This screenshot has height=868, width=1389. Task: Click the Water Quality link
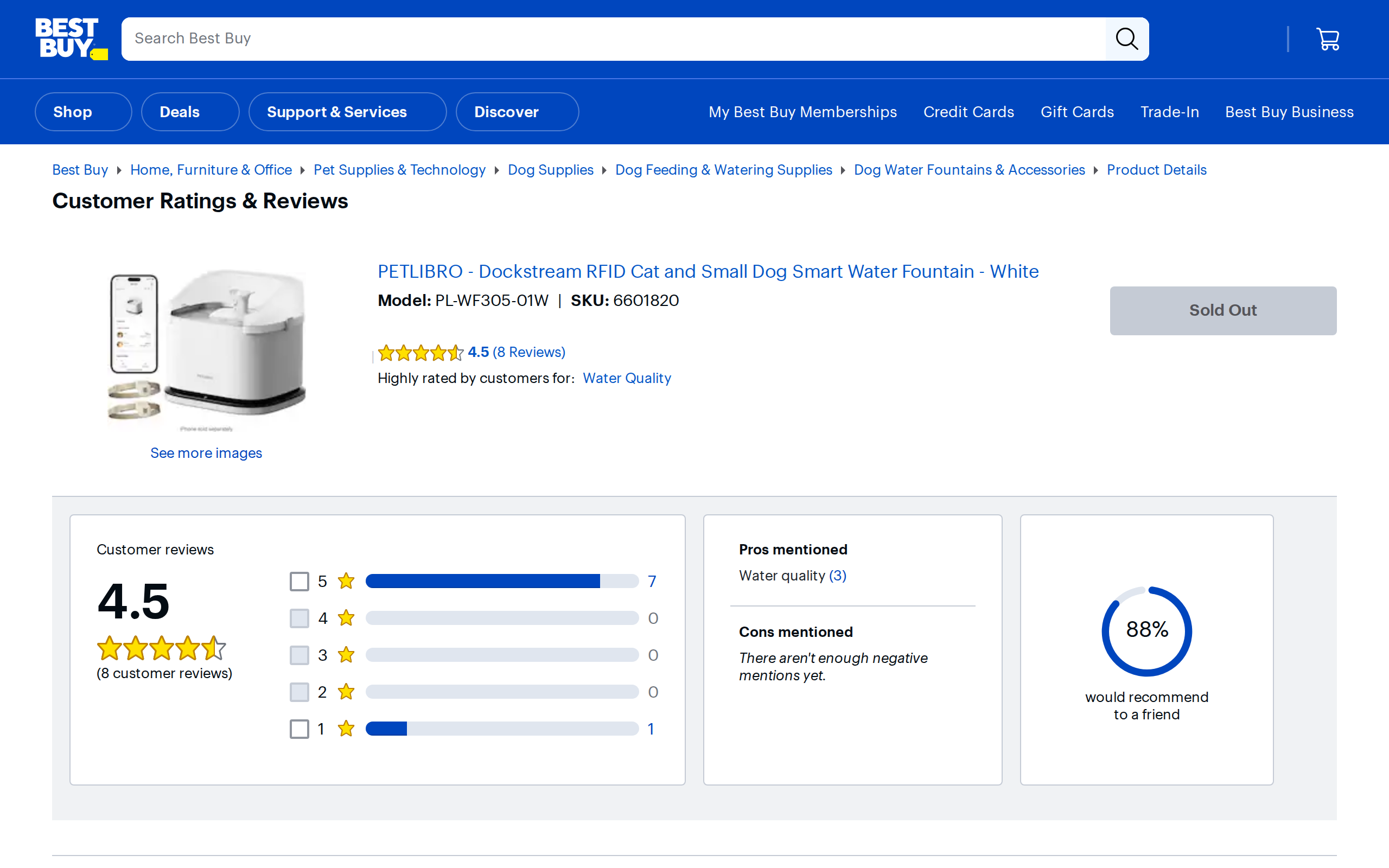click(627, 378)
